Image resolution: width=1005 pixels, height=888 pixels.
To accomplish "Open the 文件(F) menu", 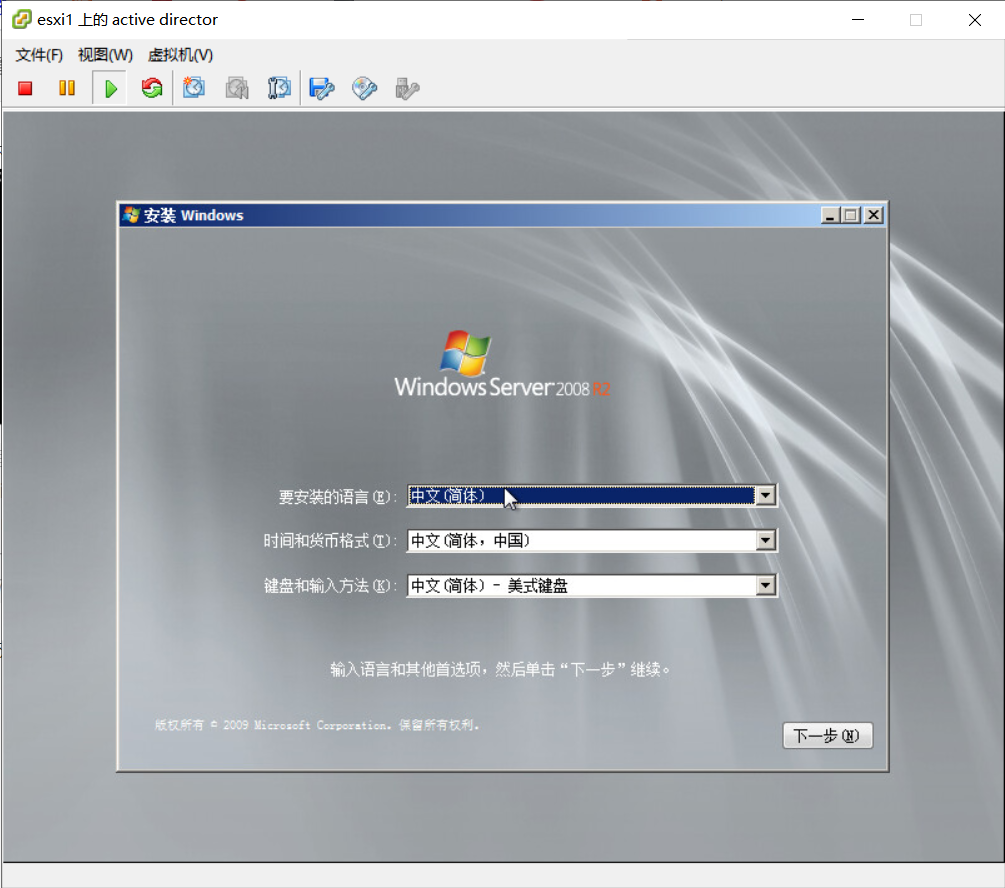I will pyautogui.click(x=39, y=55).
